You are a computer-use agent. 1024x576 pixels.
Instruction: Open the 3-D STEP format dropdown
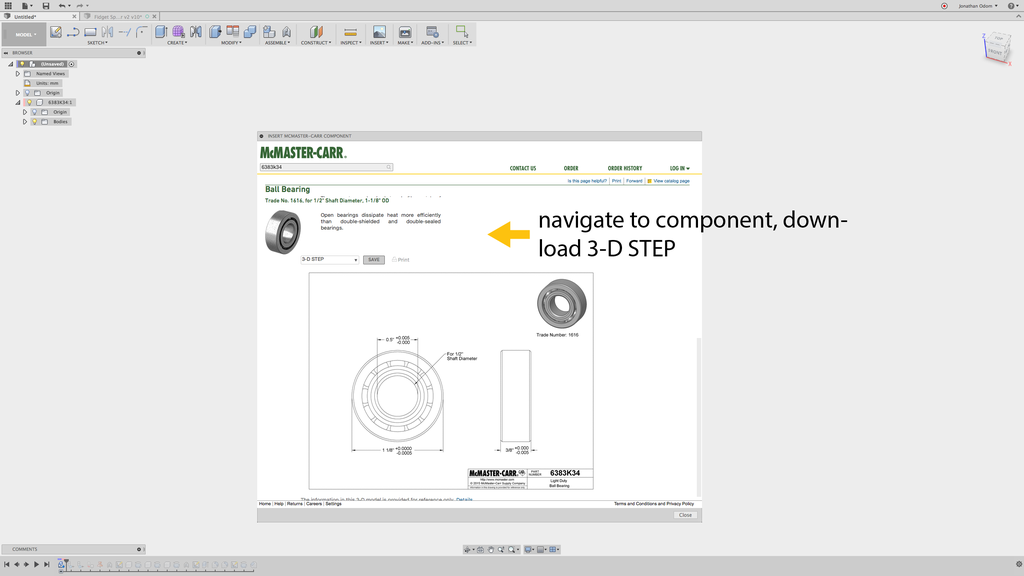tap(329, 259)
